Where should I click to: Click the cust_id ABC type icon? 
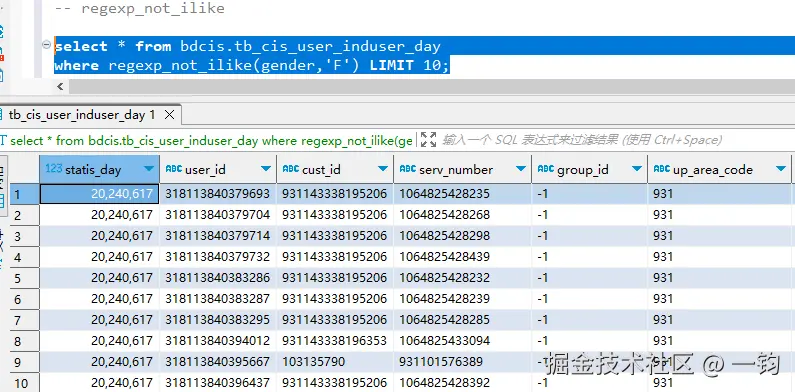point(291,168)
